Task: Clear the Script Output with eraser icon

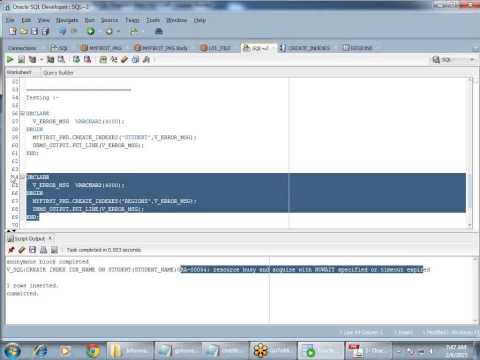Action: [22, 250]
